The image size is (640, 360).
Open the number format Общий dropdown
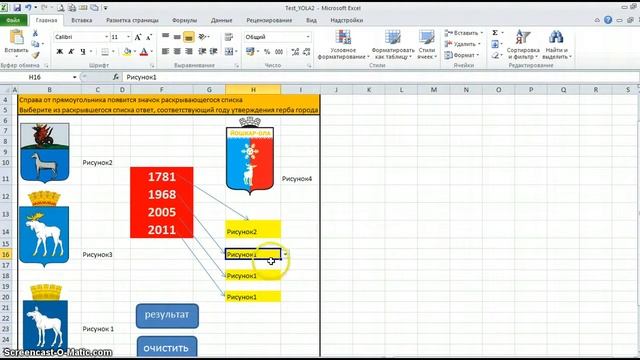coord(308,37)
